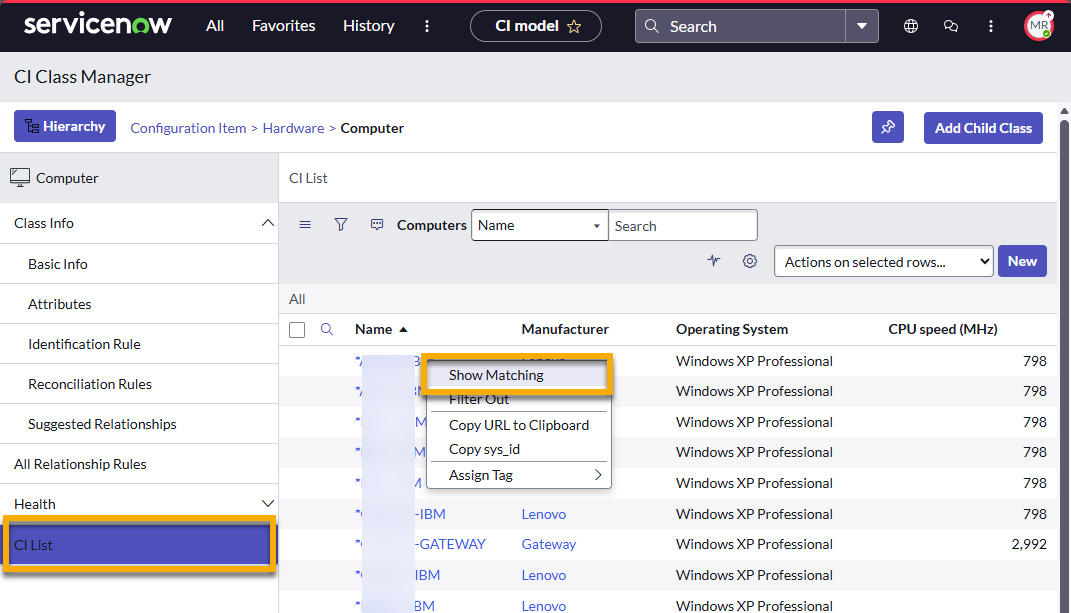Open the list personalize gear icon
This screenshot has width=1071, height=613.
(x=750, y=261)
